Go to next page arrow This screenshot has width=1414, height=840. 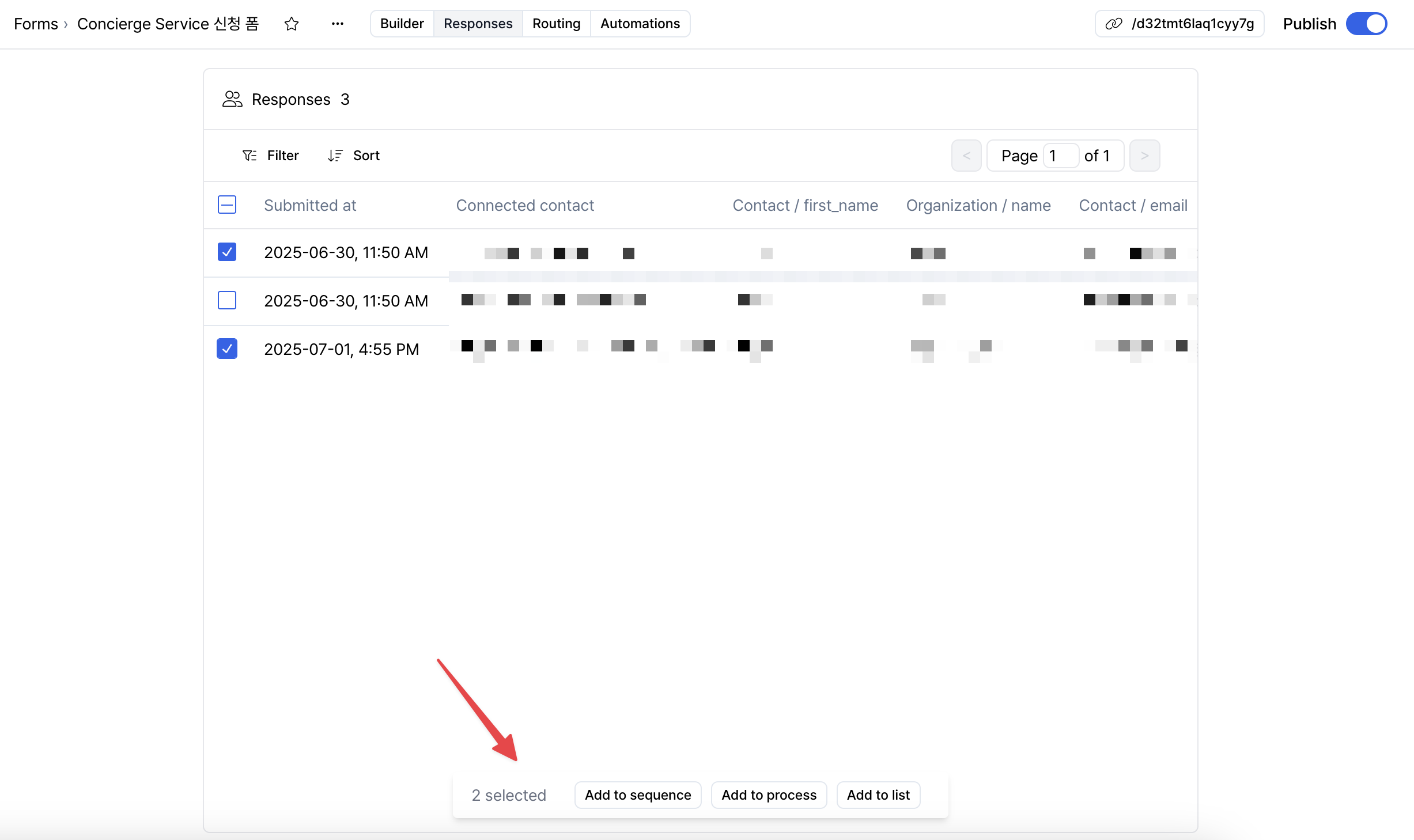1144,156
